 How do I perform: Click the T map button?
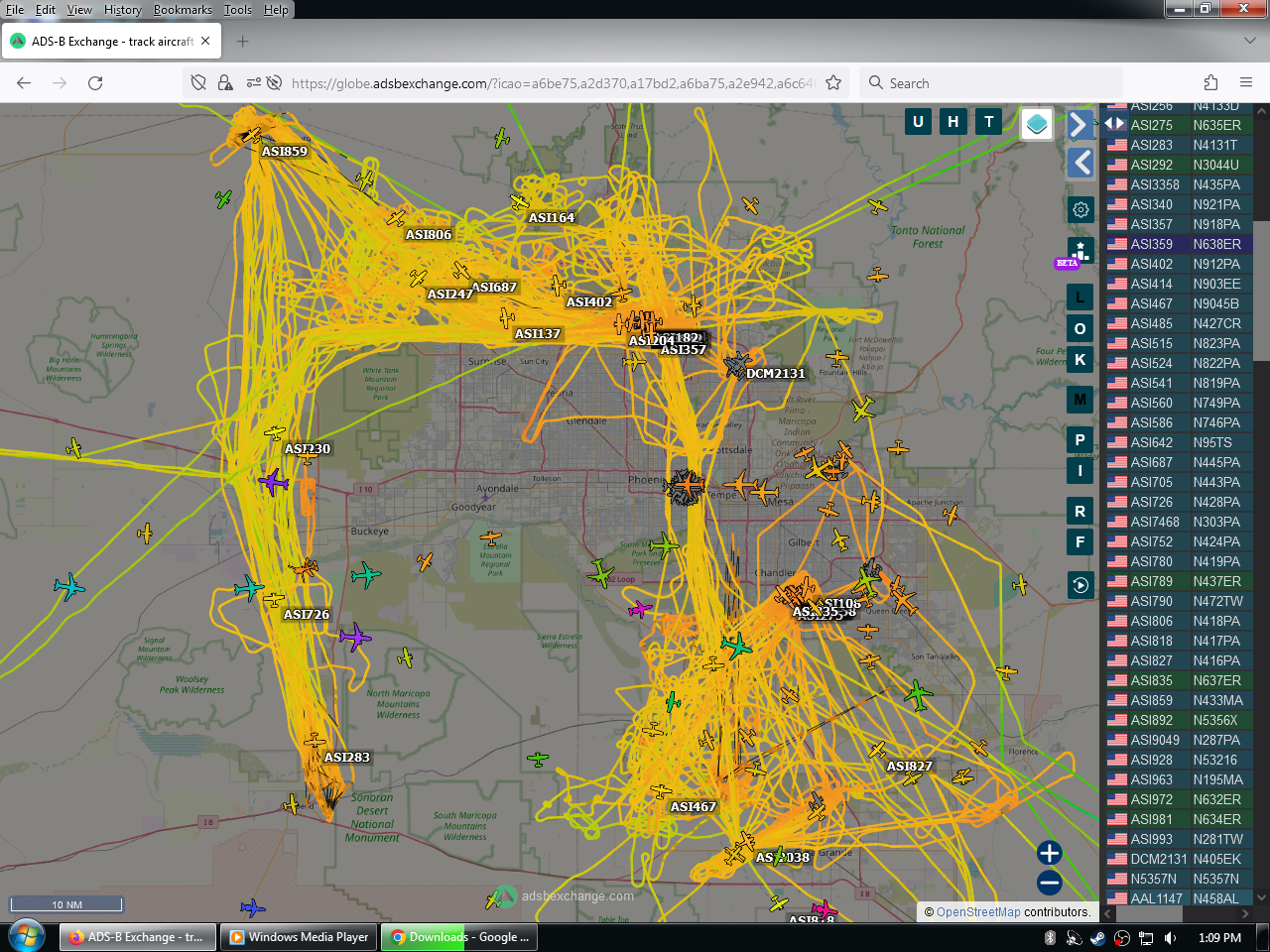(x=989, y=122)
